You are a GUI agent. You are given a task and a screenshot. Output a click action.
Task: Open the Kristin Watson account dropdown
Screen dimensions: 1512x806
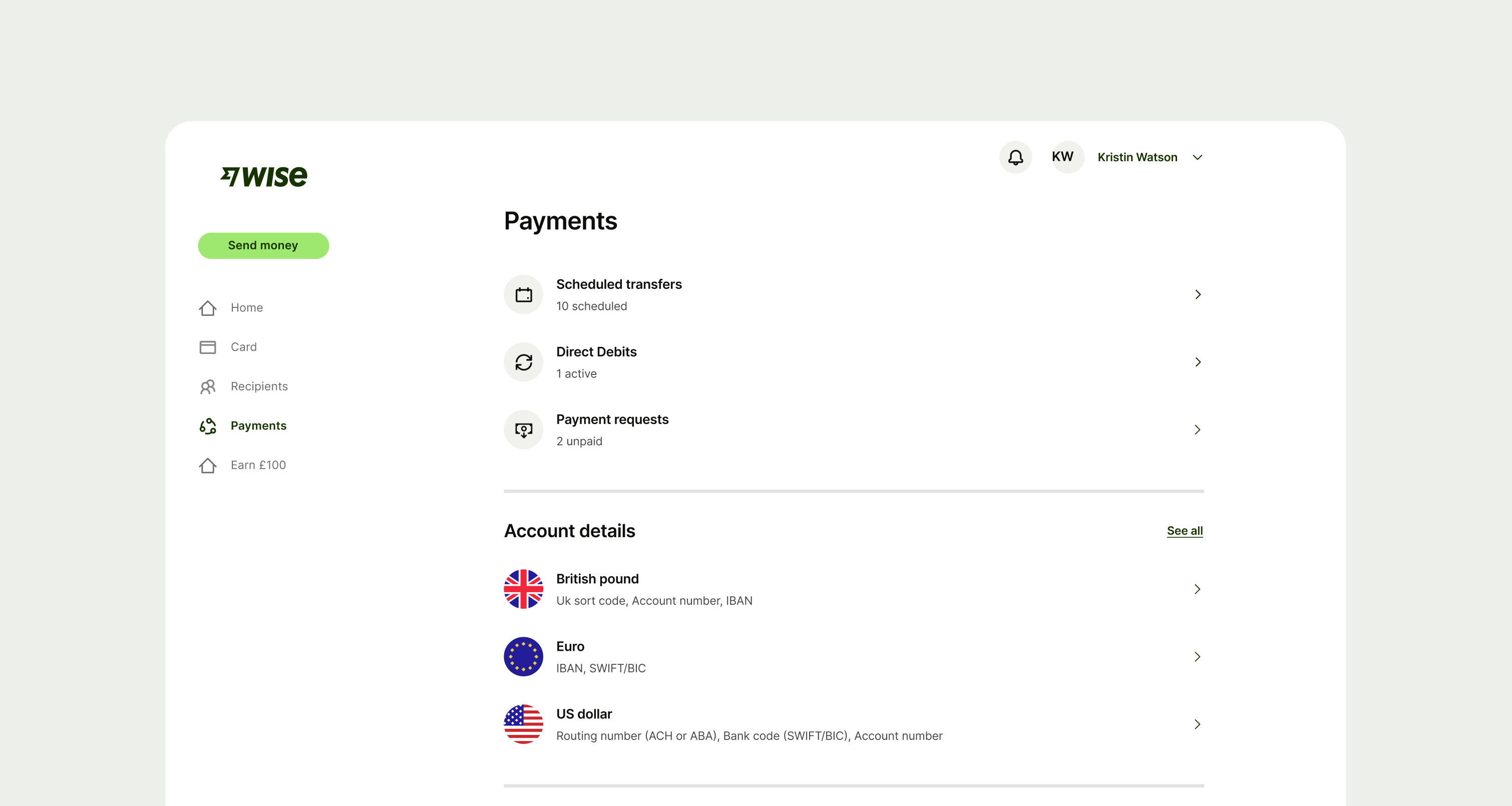(x=1149, y=157)
